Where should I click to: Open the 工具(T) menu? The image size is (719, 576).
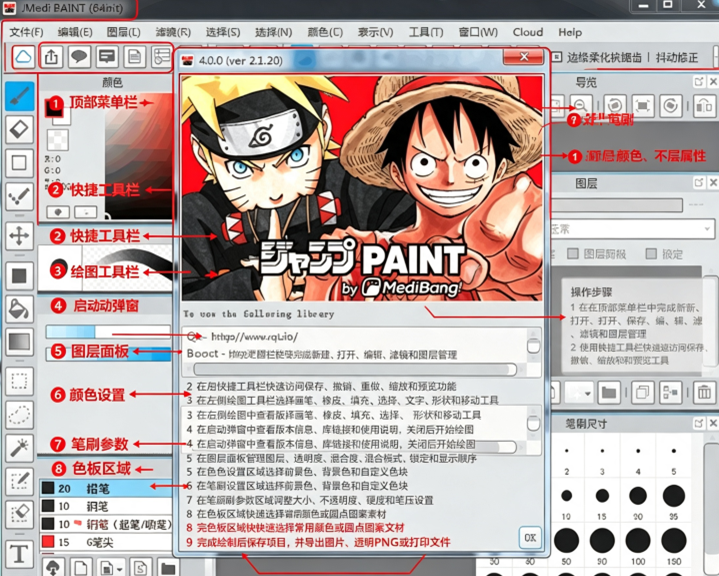(x=426, y=32)
